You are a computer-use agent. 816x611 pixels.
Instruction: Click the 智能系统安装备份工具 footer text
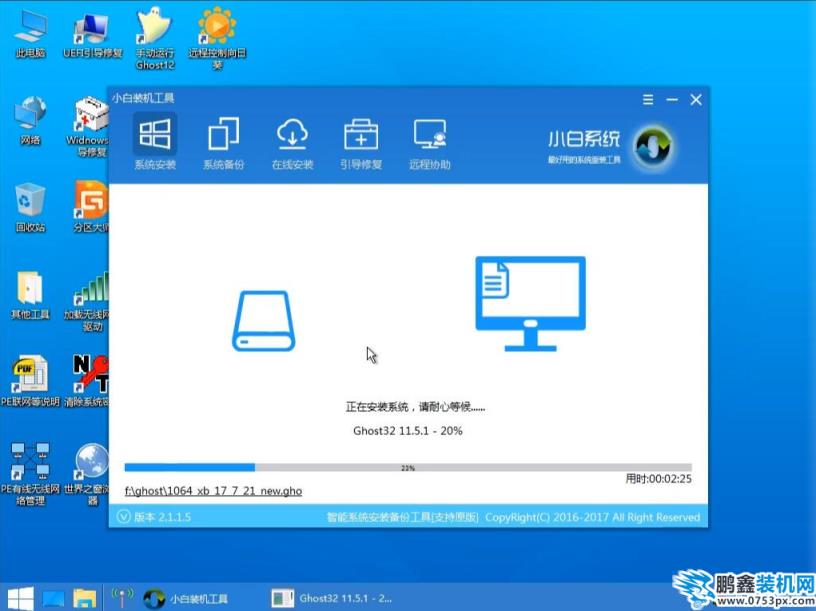[402, 517]
